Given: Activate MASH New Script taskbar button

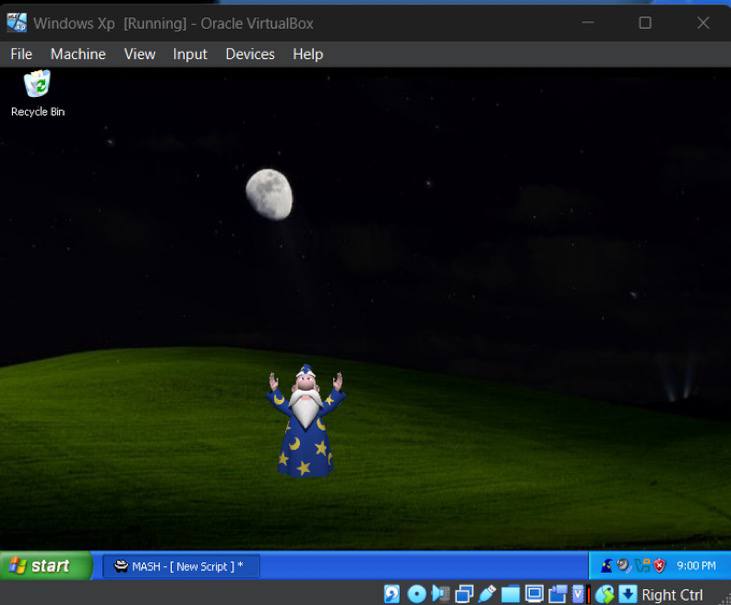Looking at the screenshot, I should click(x=180, y=566).
